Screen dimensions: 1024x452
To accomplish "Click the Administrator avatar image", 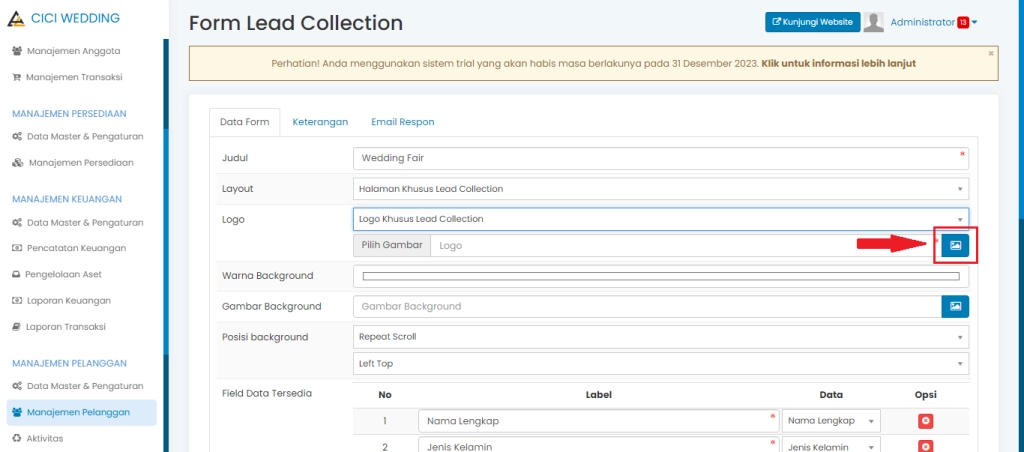I will [873, 22].
